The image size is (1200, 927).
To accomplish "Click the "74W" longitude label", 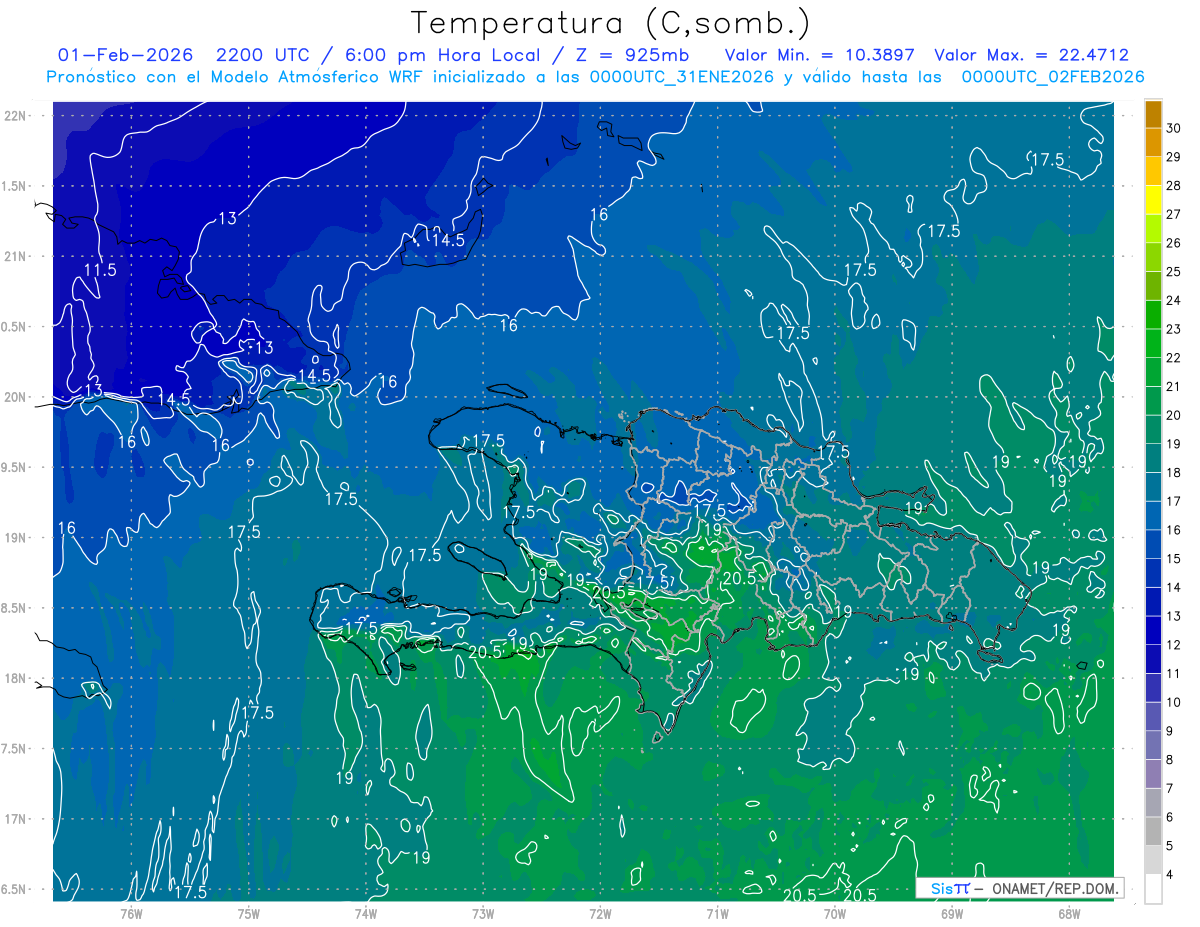I will point(365,913).
